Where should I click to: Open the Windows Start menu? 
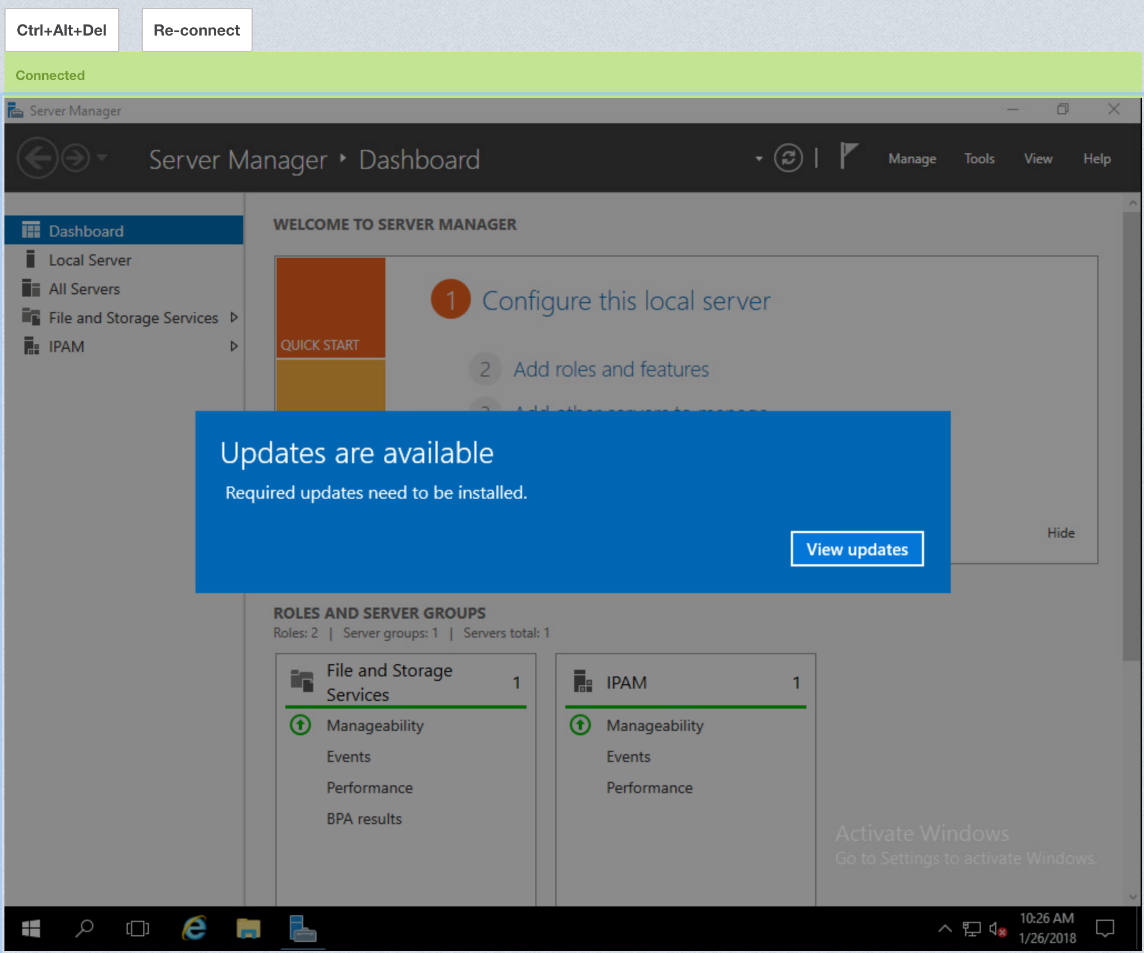31,928
